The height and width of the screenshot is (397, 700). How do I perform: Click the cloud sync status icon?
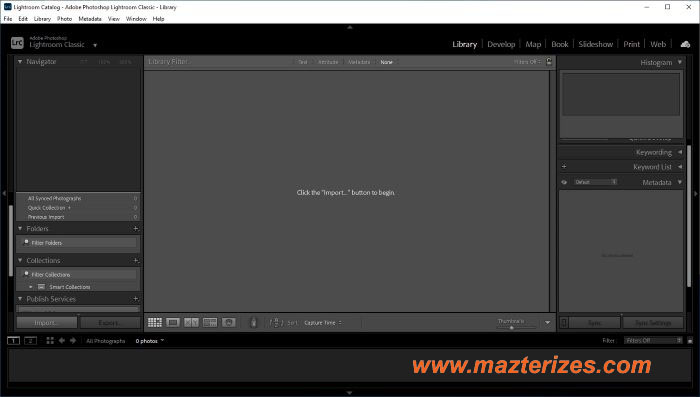tap(685, 44)
